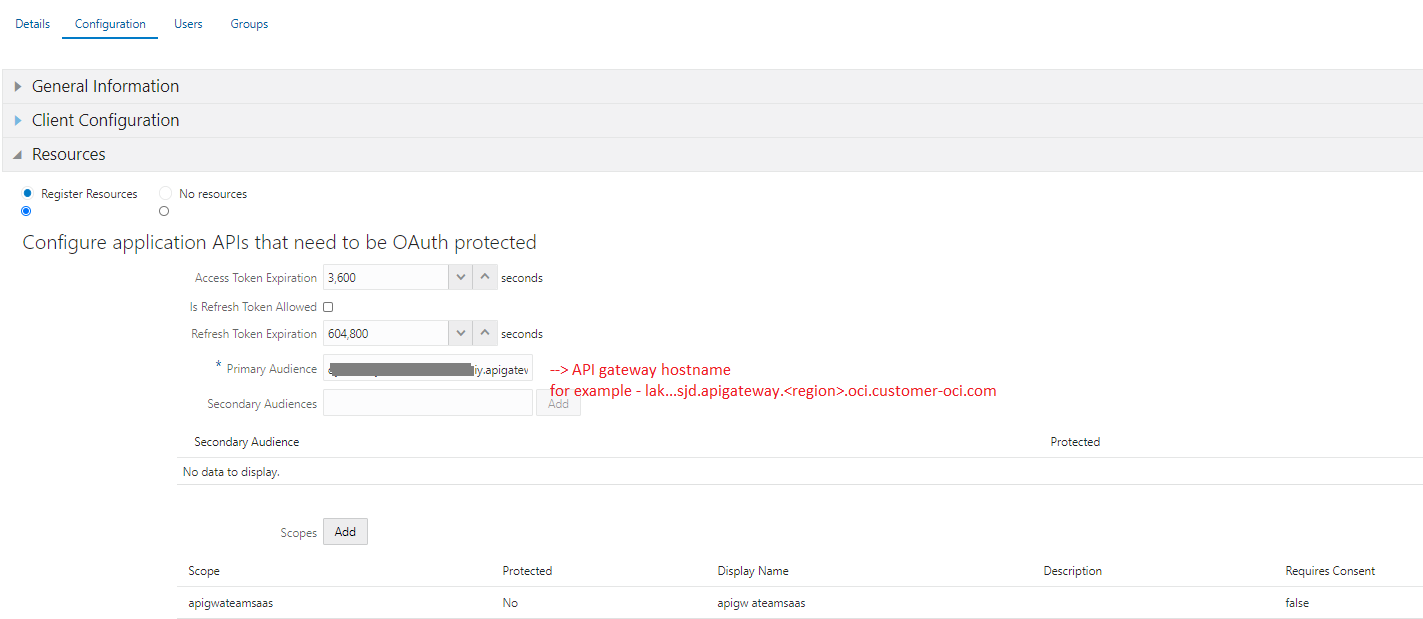Click Add to create a new scope
Image resolution: width=1423 pixels, height=619 pixels.
345,531
